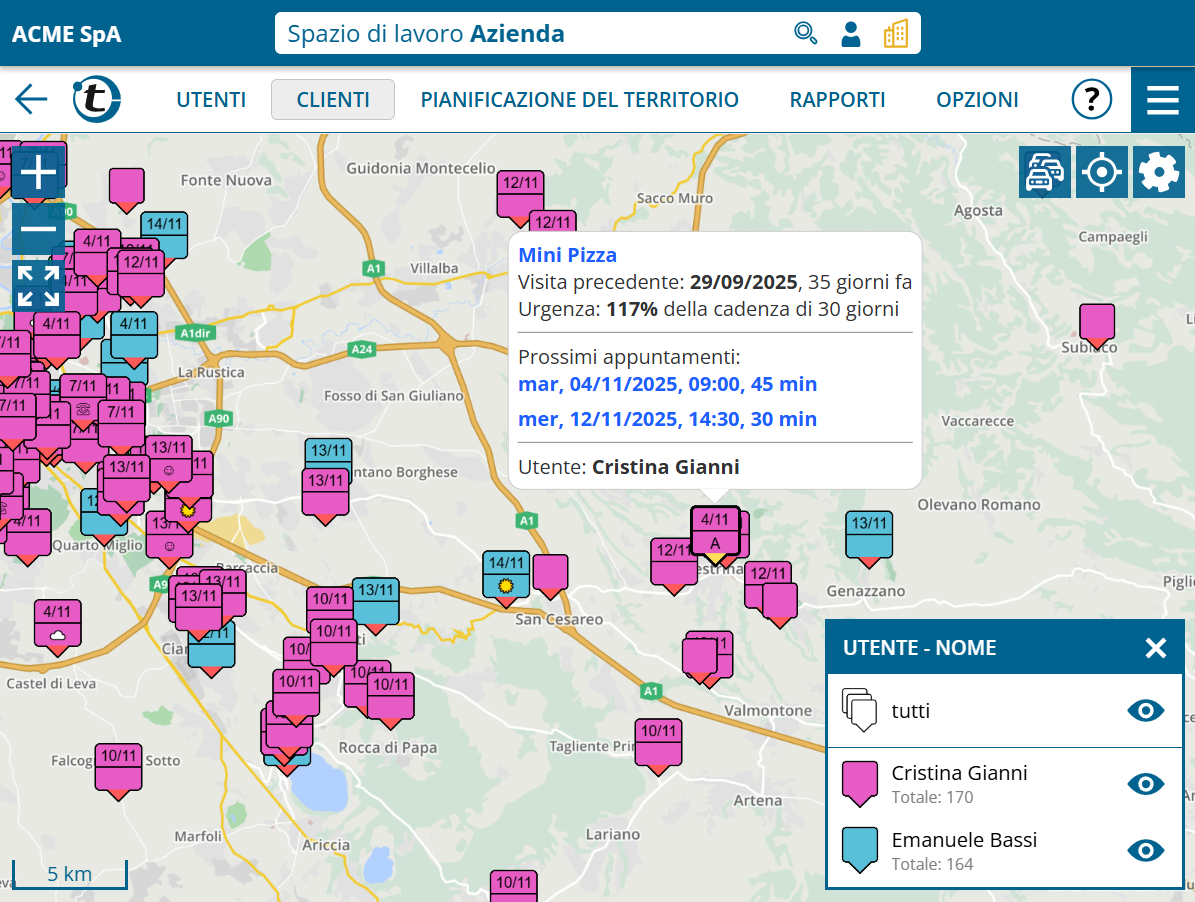This screenshot has width=1195, height=902.
Task: Close the UTENTE - NOME legend panel
Action: pyautogui.click(x=1155, y=648)
